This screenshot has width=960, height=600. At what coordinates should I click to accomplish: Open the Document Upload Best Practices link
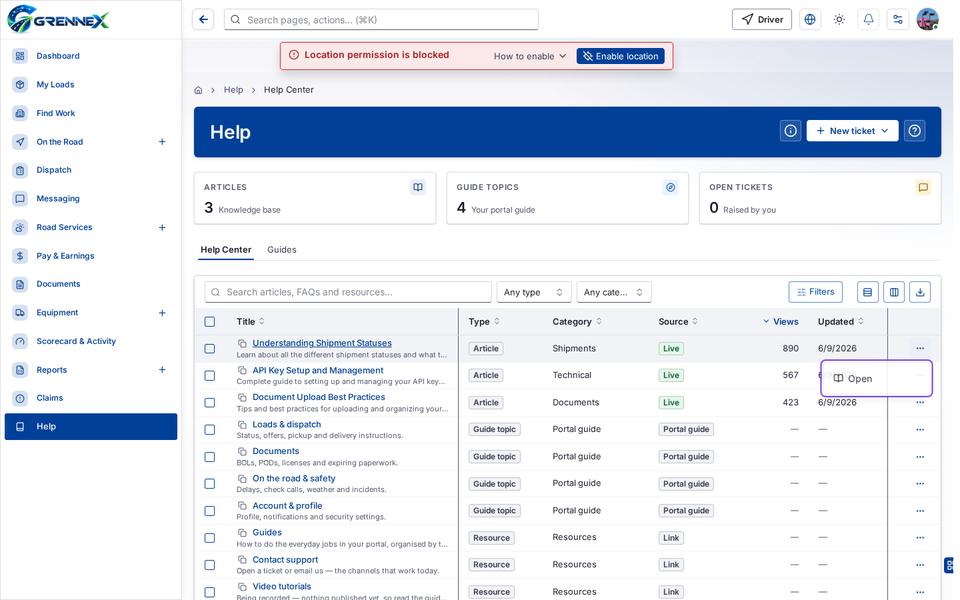coord(319,397)
